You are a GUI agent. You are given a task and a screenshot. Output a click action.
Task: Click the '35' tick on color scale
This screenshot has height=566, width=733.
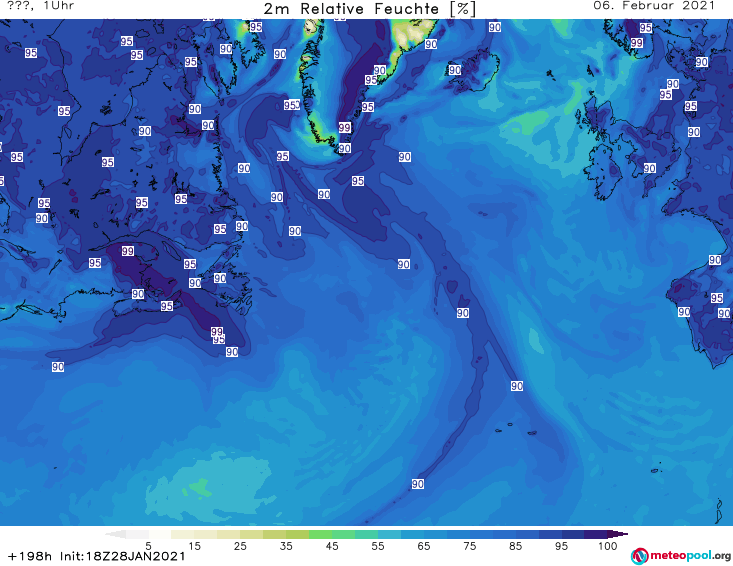click(x=286, y=545)
